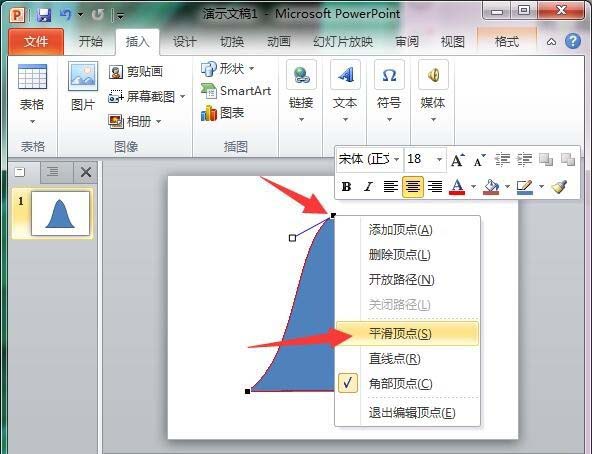The height and width of the screenshot is (454, 592).
Task: Open shape fill dropdown arrow
Action: [x=507, y=187]
